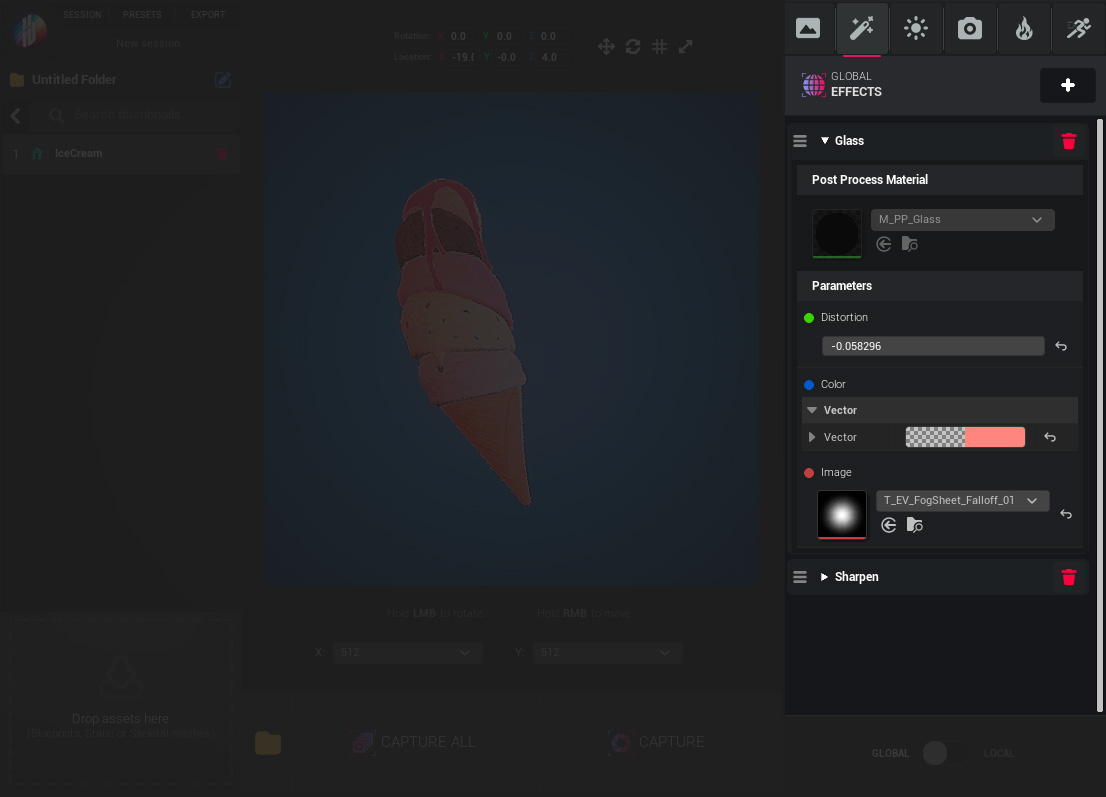This screenshot has width=1106, height=797.
Task: Reset the Image texture to default
Action: (1066, 514)
